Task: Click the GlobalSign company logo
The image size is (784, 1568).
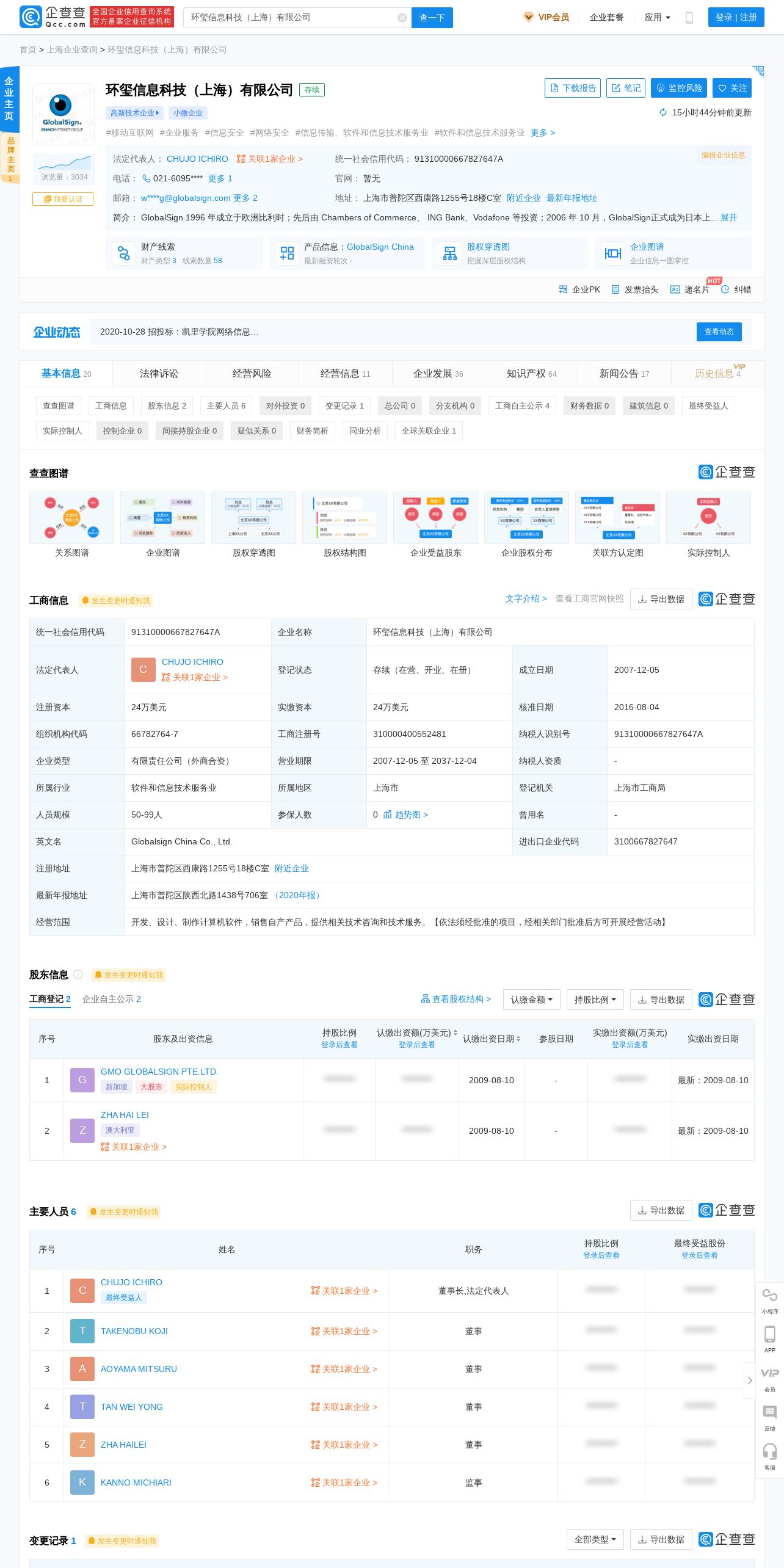Action: point(64,114)
